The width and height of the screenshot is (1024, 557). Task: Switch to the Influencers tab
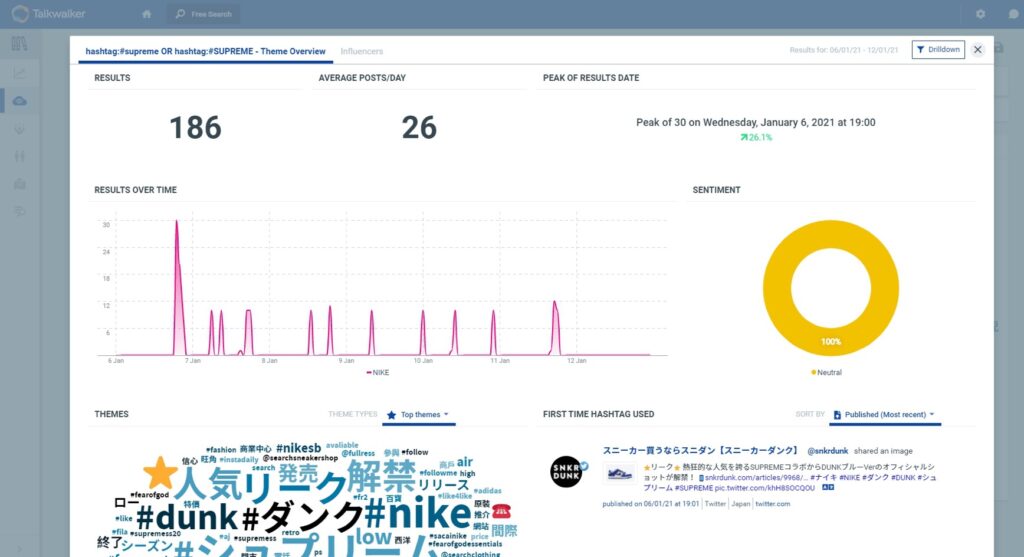(x=361, y=51)
